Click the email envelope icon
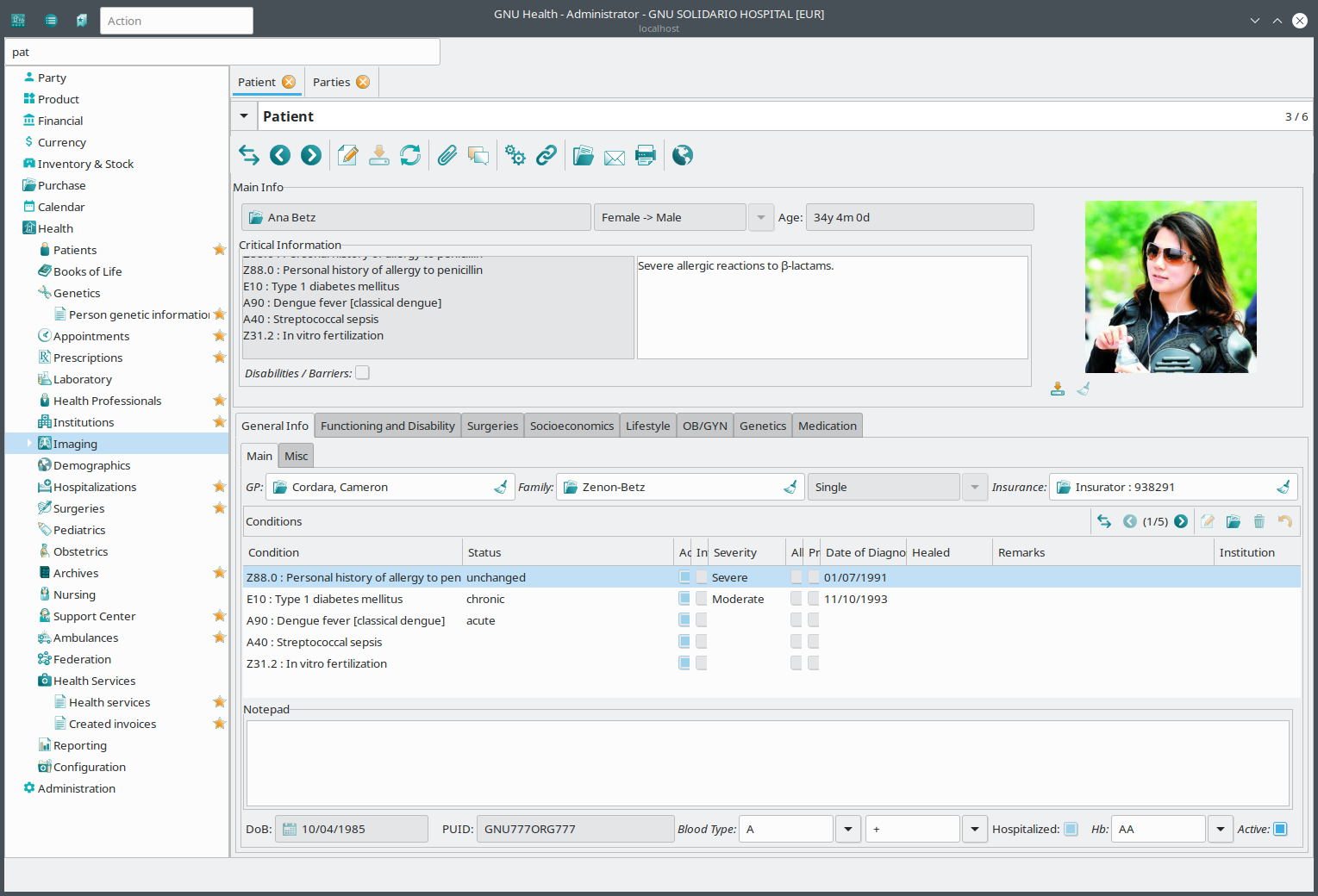Viewport: 1318px width, 896px height. click(615, 156)
